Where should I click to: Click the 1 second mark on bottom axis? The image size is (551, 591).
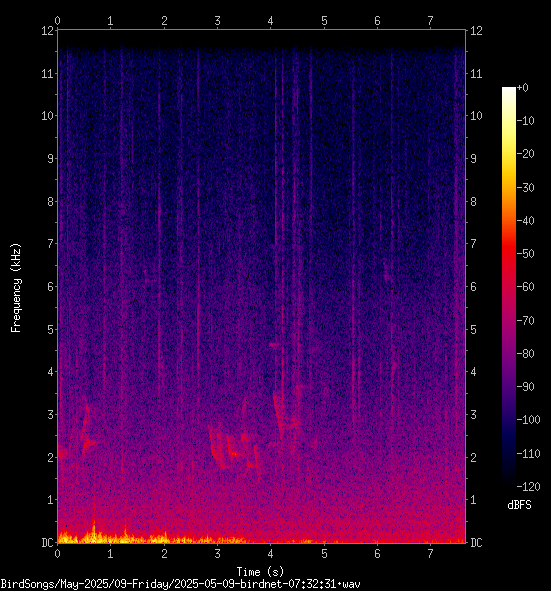click(x=110, y=554)
